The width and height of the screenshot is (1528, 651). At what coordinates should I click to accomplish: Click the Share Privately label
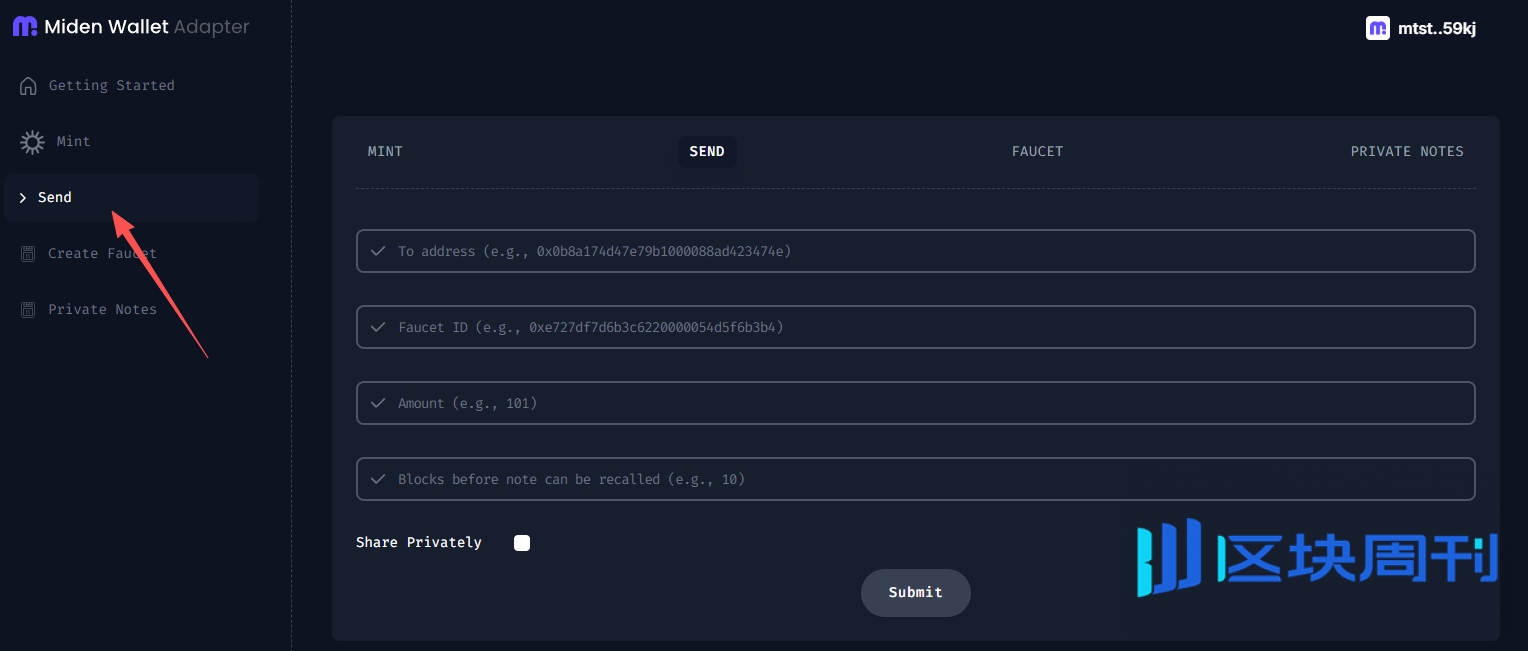(419, 543)
